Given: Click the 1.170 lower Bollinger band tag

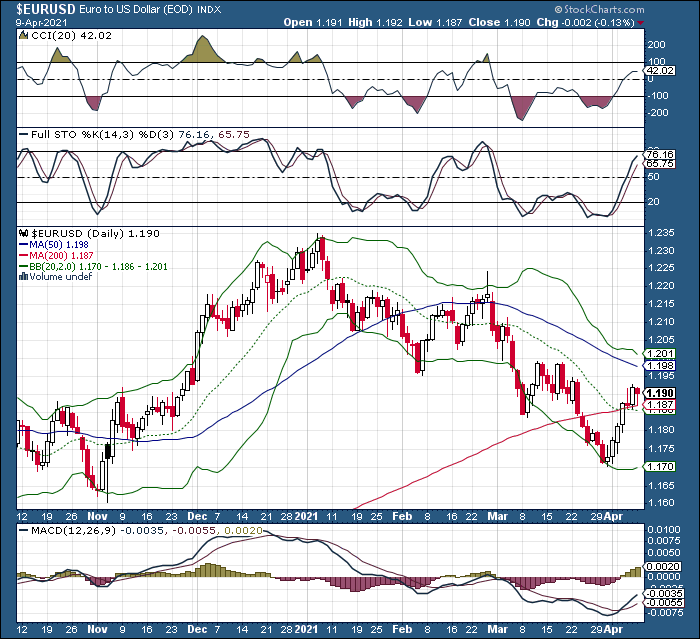Looking at the screenshot, I should pos(660,467).
